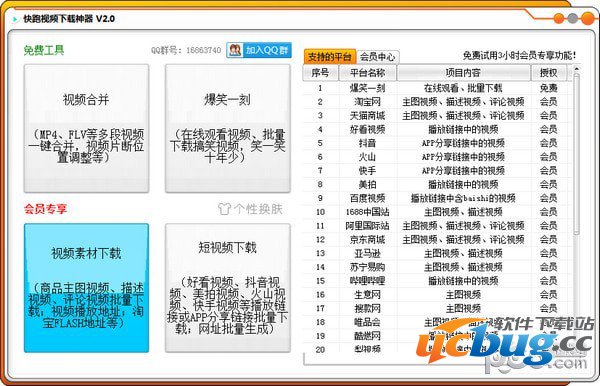Select the 天猫商城 row

click(x=436, y=116)
